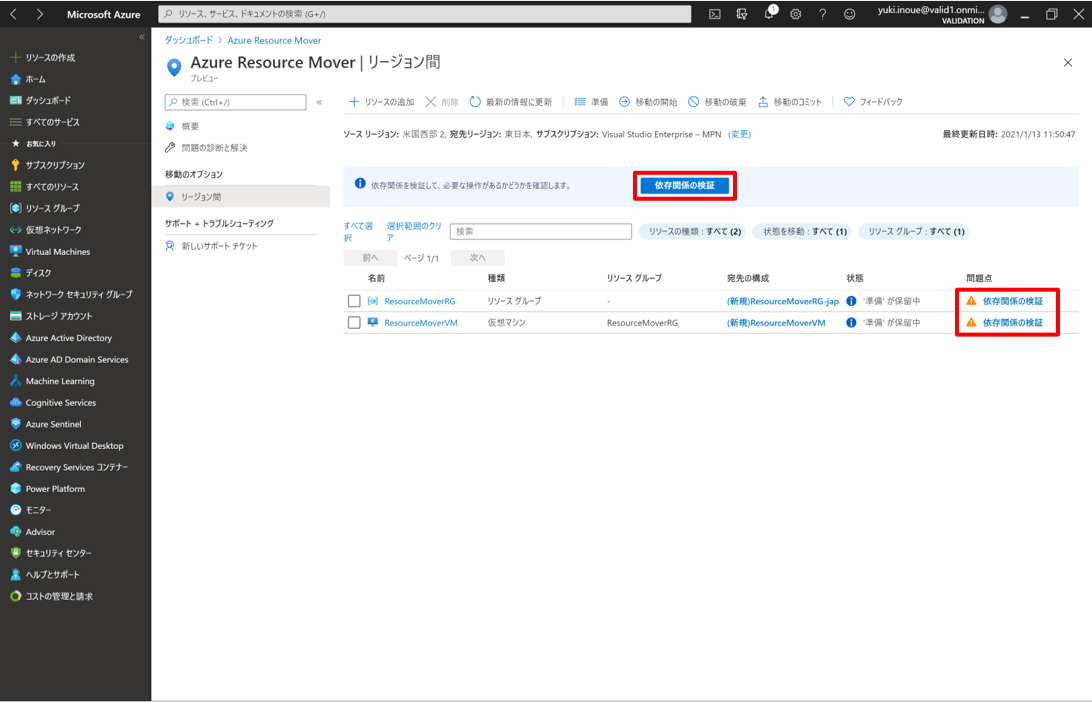
Task: Click 最新の情報に更新 refresh button
Action: pos(510,102)
